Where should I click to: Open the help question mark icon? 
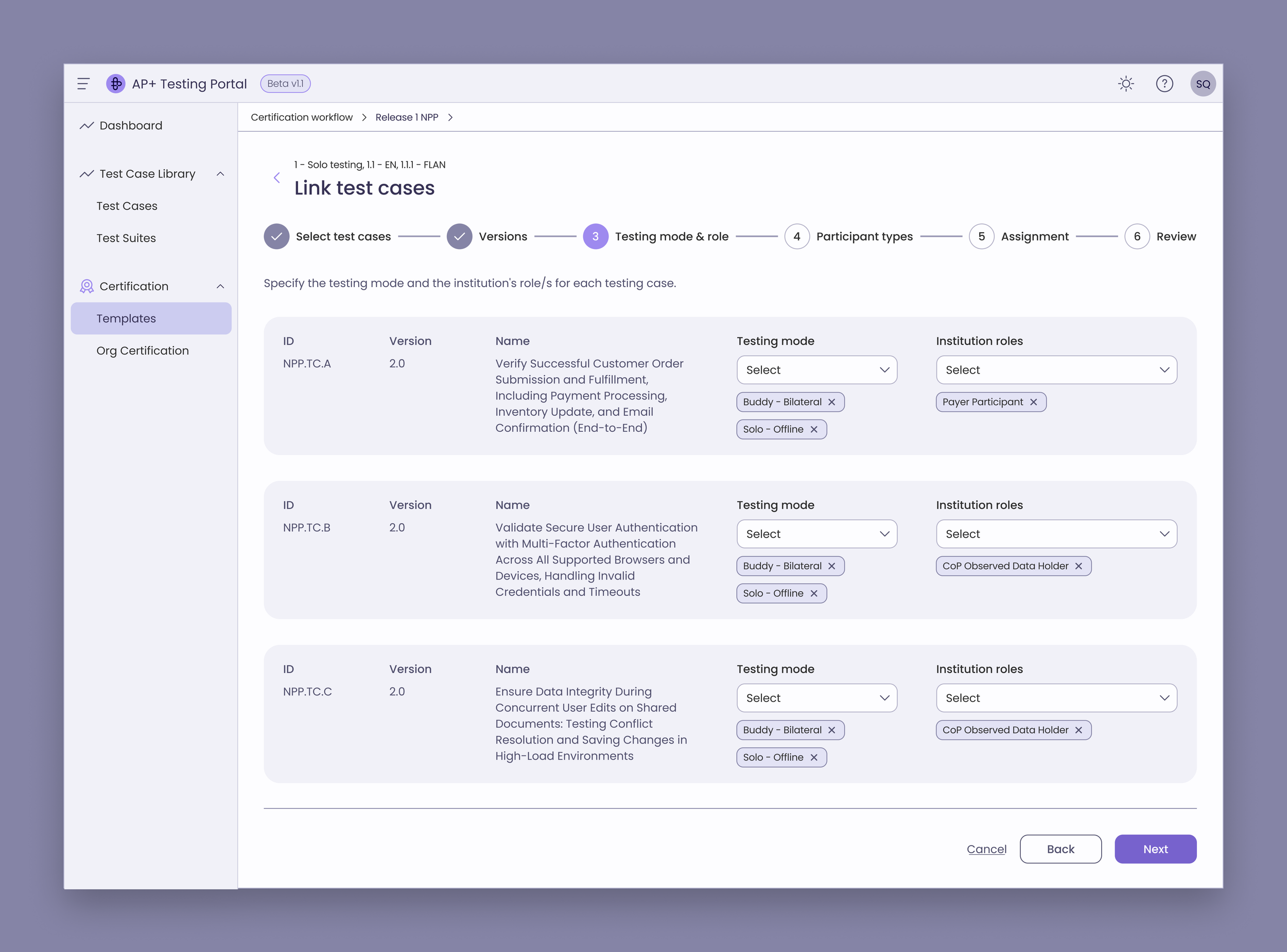[x=1164, y=83]
